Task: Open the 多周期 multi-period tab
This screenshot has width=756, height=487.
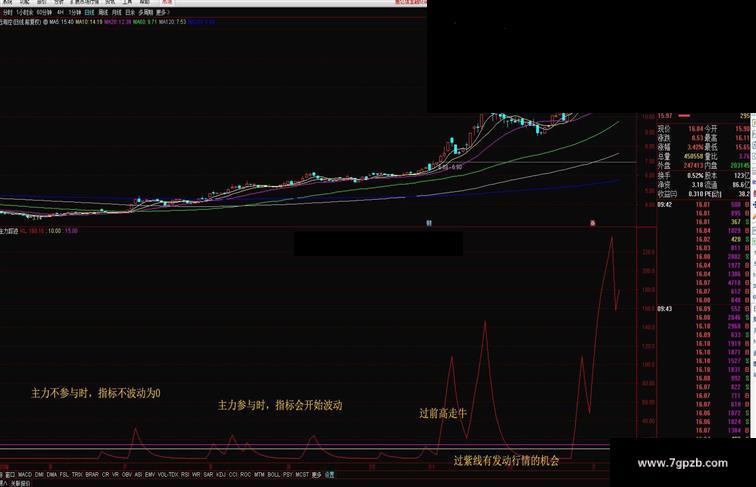Action: pyautogui.click(x=146, y=12)
